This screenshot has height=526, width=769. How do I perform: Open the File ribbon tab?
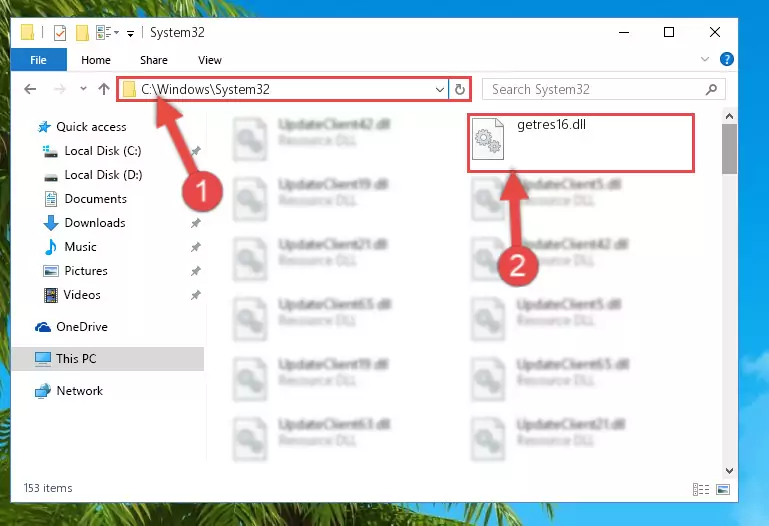point(38,60)
